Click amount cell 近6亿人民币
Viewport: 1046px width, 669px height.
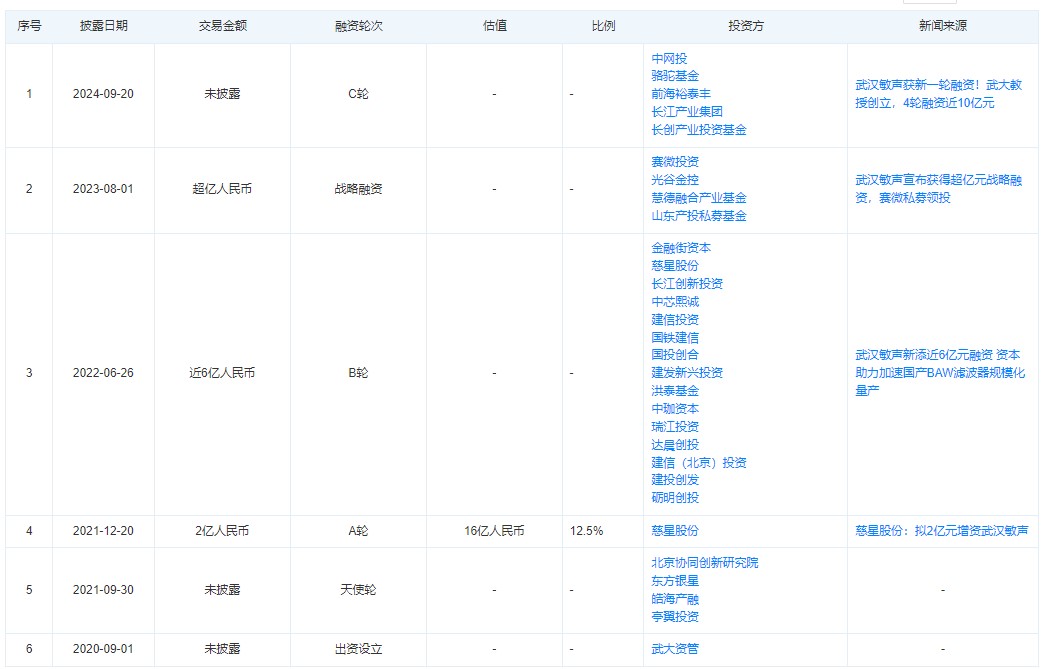[x=222, y=373]
